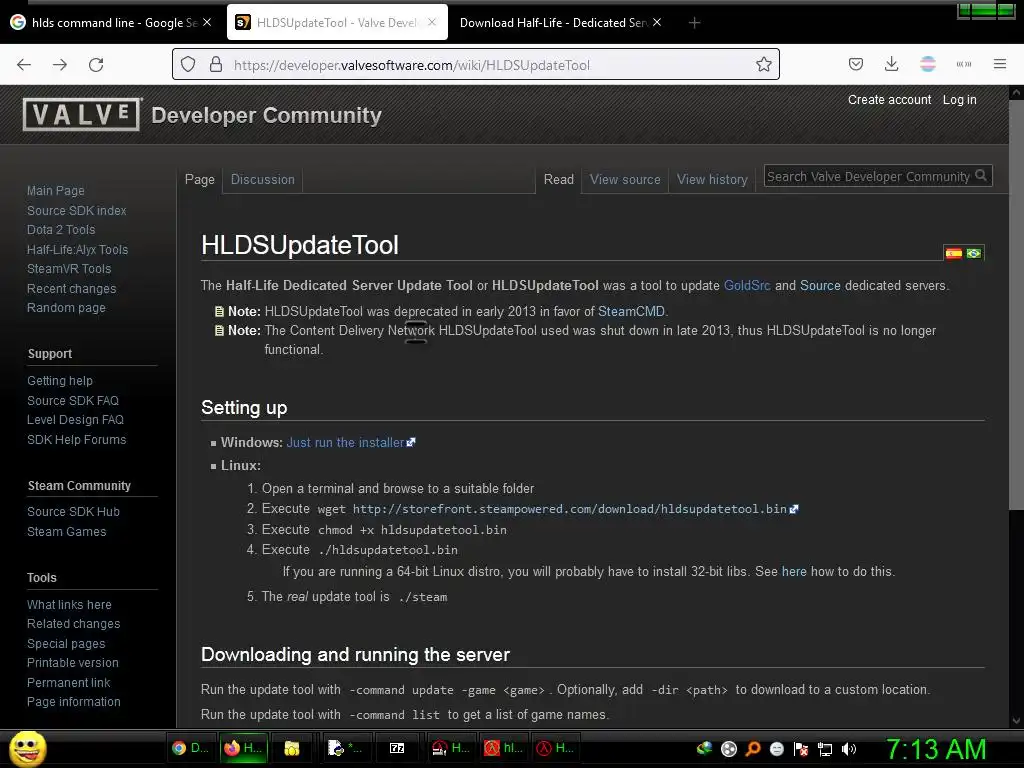Follow the SteamCMD link
The image size is (1024, 768).
point(631,312)
